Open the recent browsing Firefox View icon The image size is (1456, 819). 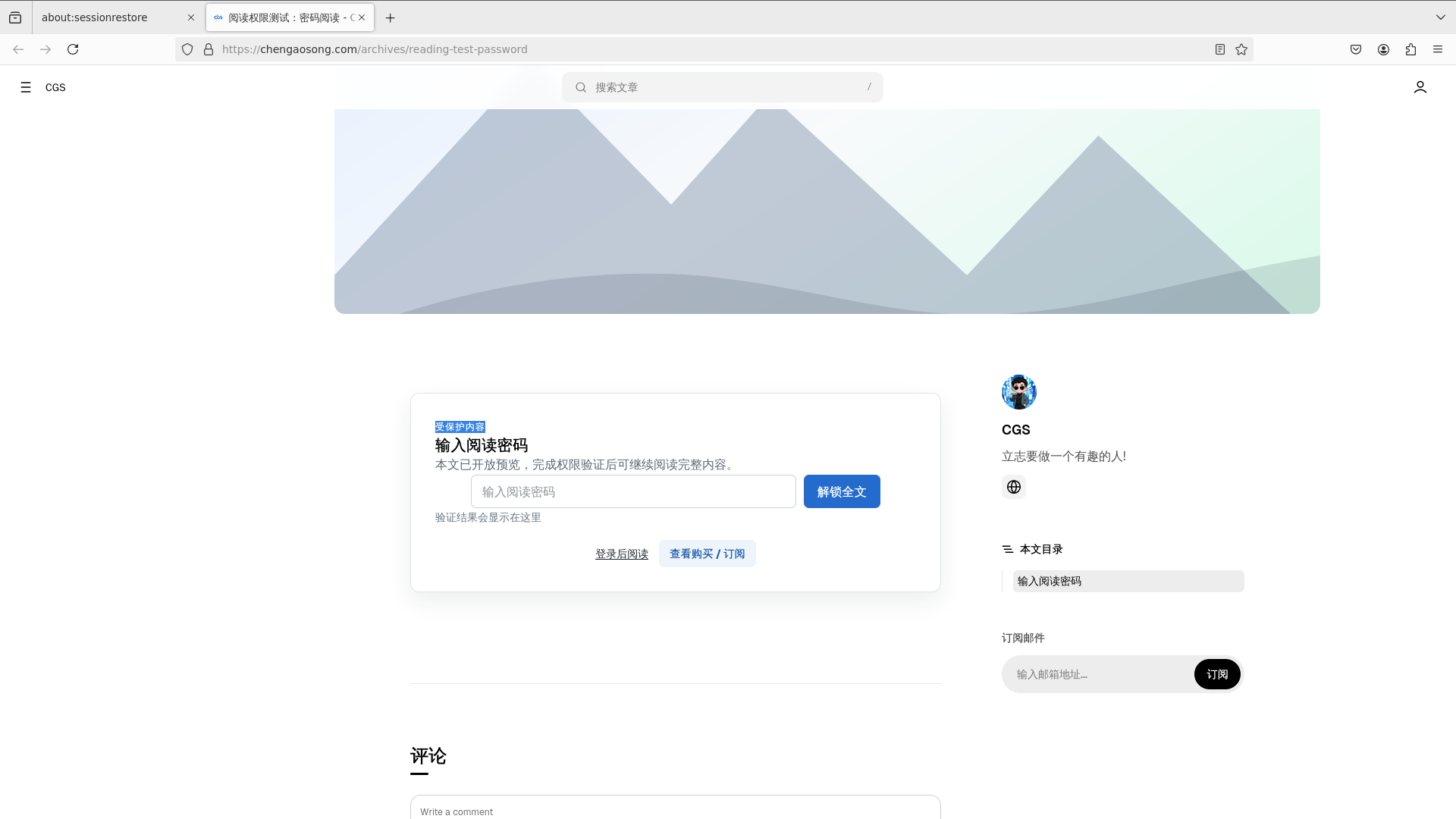15,17
